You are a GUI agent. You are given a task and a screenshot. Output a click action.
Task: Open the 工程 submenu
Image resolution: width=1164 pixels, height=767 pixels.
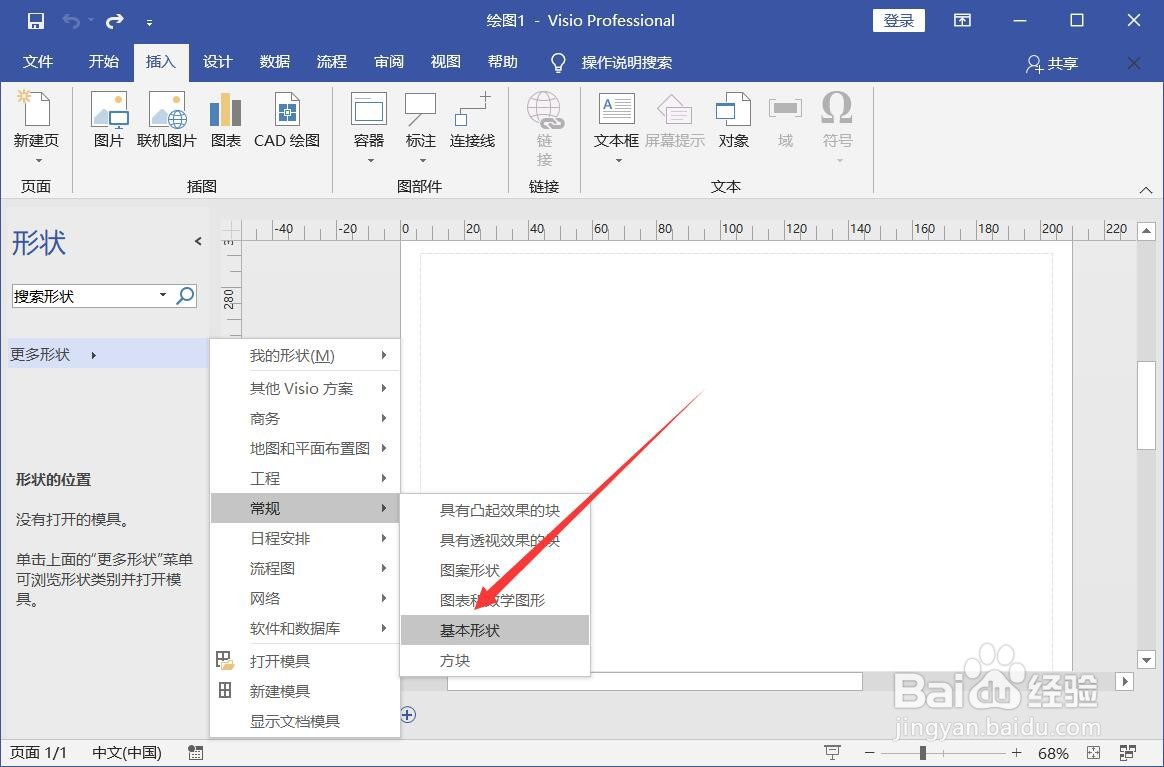click(305, 478)
